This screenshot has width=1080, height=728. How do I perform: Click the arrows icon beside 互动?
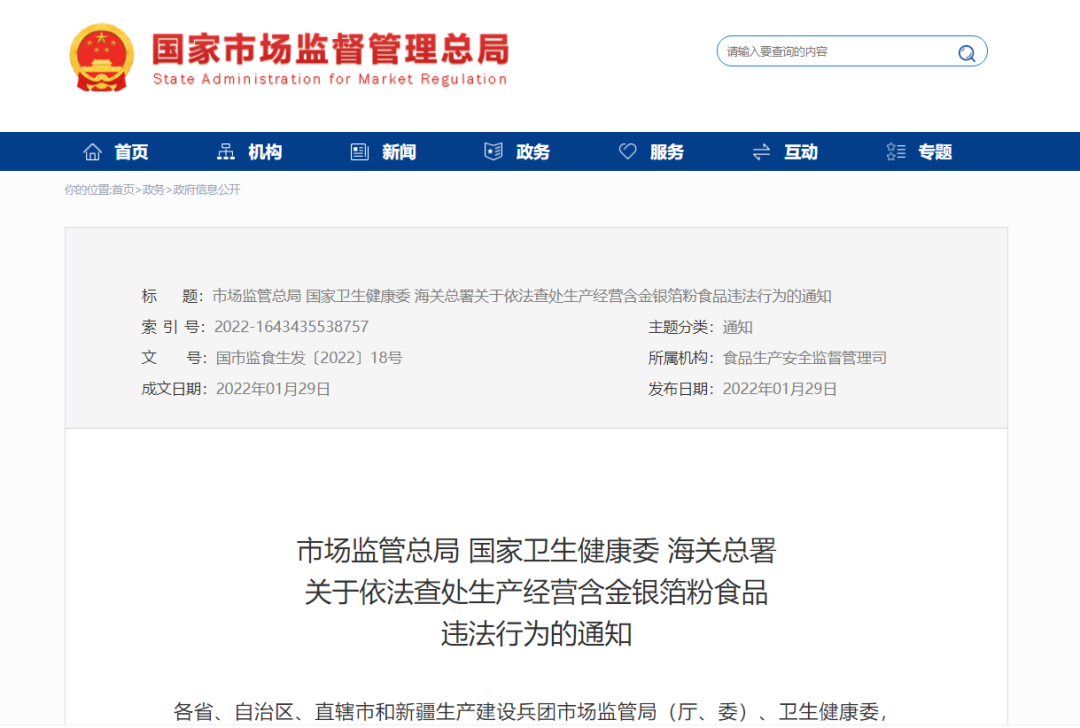click(761, 152)
